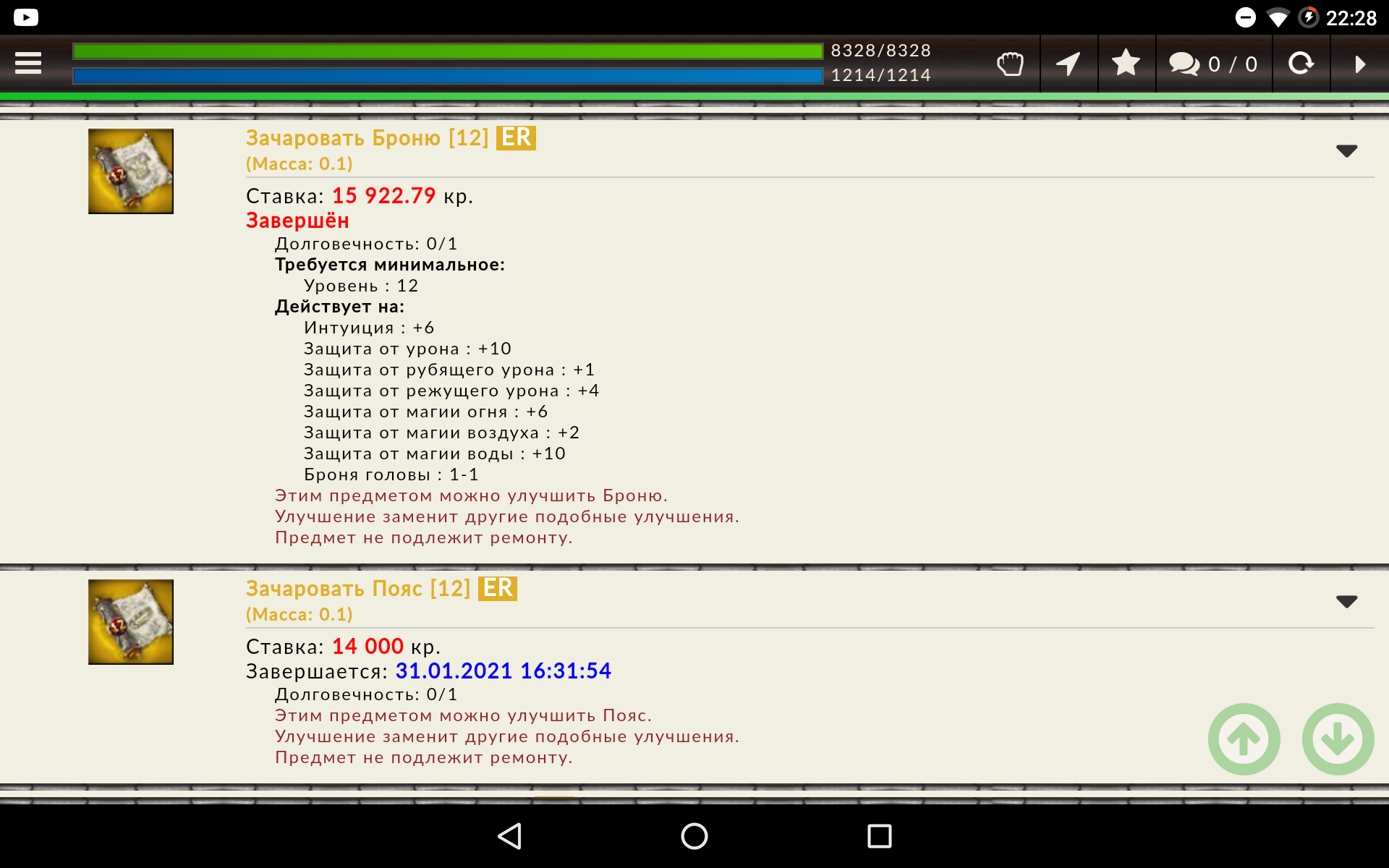Screen dimensions: 1389x868
Task: Select health value 8328/8328
Action: tap(880, 51)
